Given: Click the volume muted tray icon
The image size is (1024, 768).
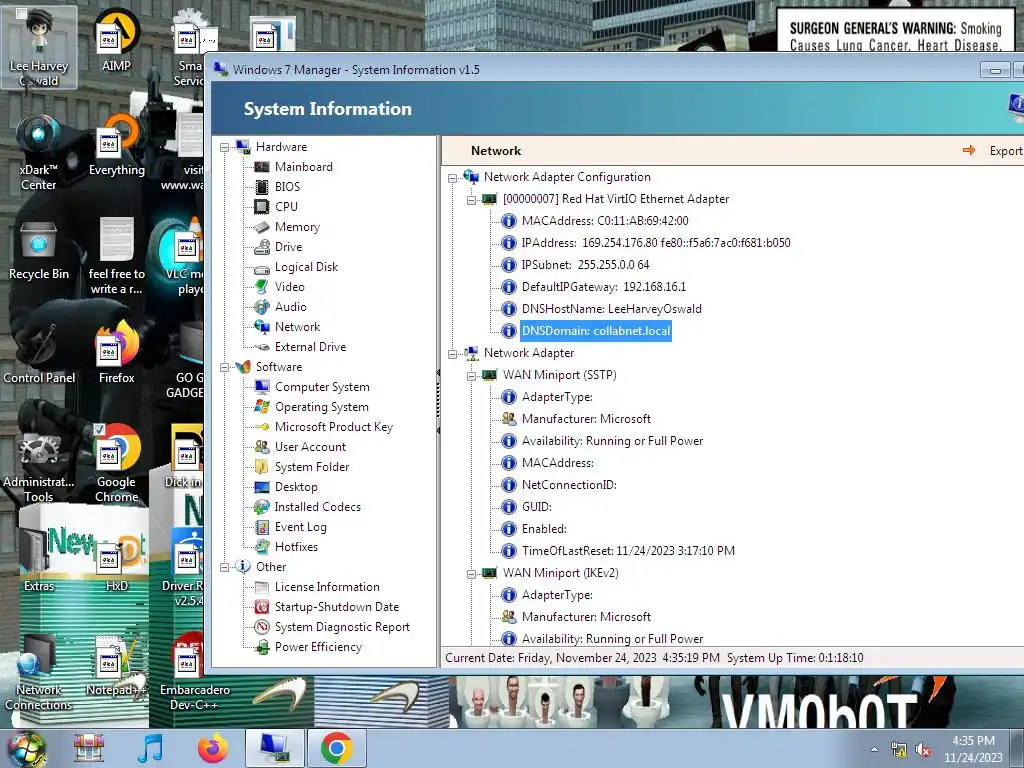Looking at the screenshot, I should click(923, 750).
